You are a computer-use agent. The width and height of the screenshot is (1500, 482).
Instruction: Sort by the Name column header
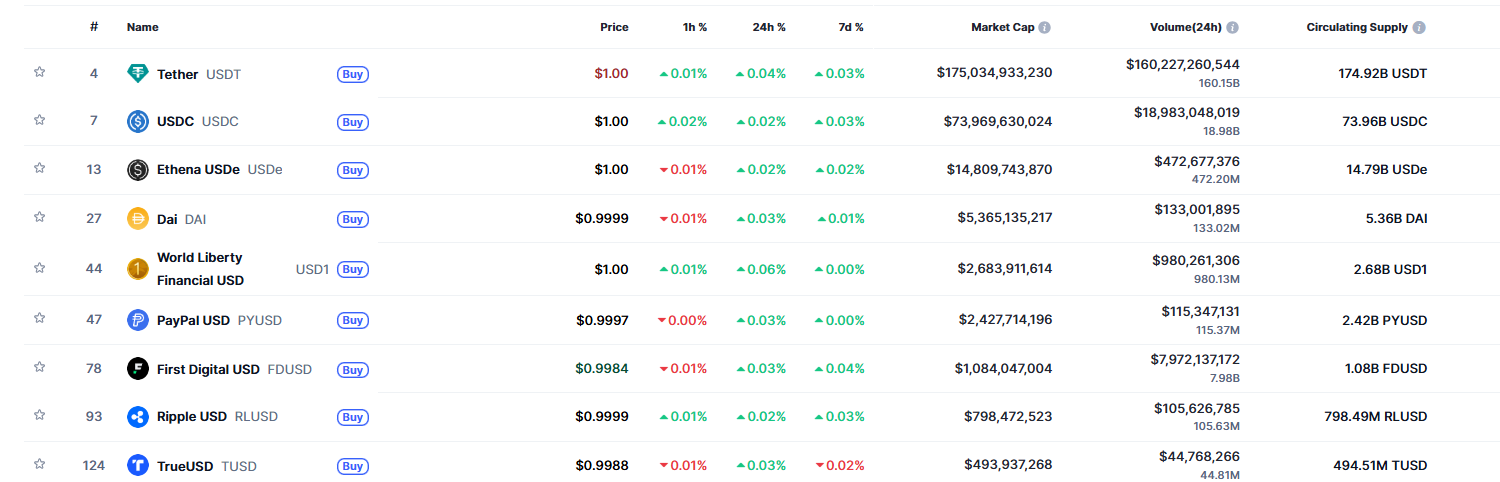[142, 27]
